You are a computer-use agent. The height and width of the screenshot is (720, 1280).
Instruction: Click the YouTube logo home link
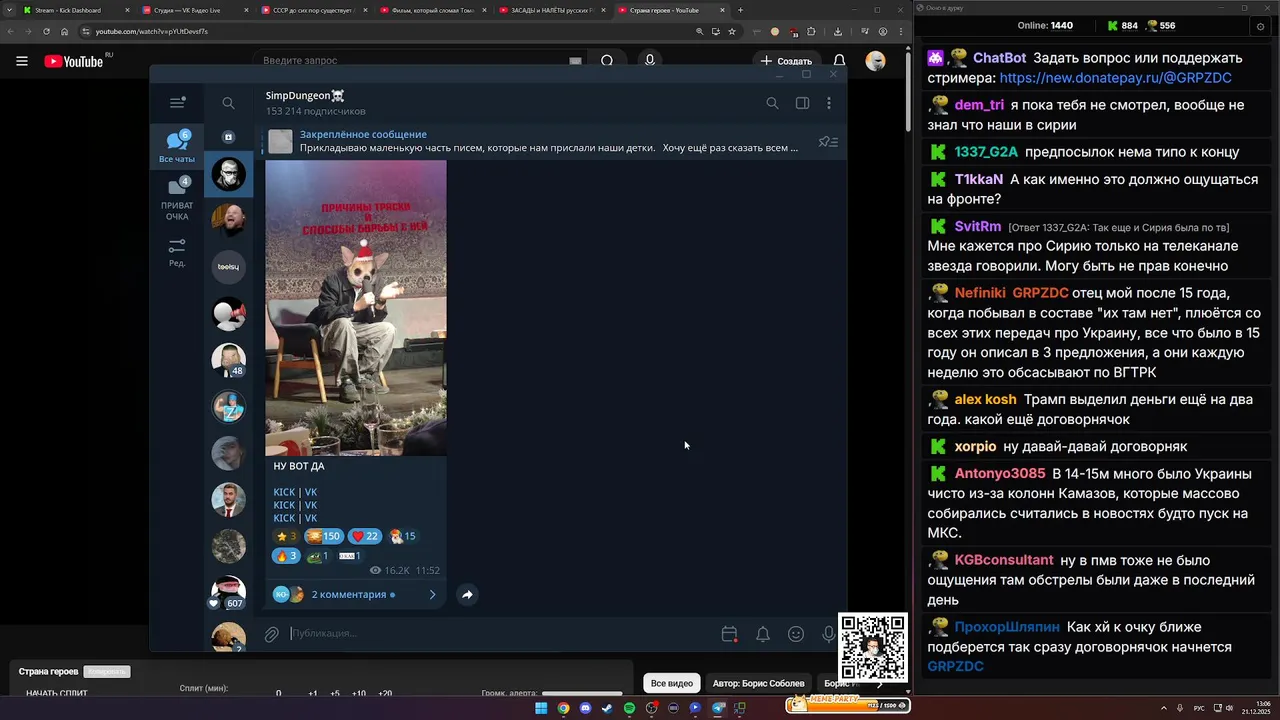[x=74, y=61]
